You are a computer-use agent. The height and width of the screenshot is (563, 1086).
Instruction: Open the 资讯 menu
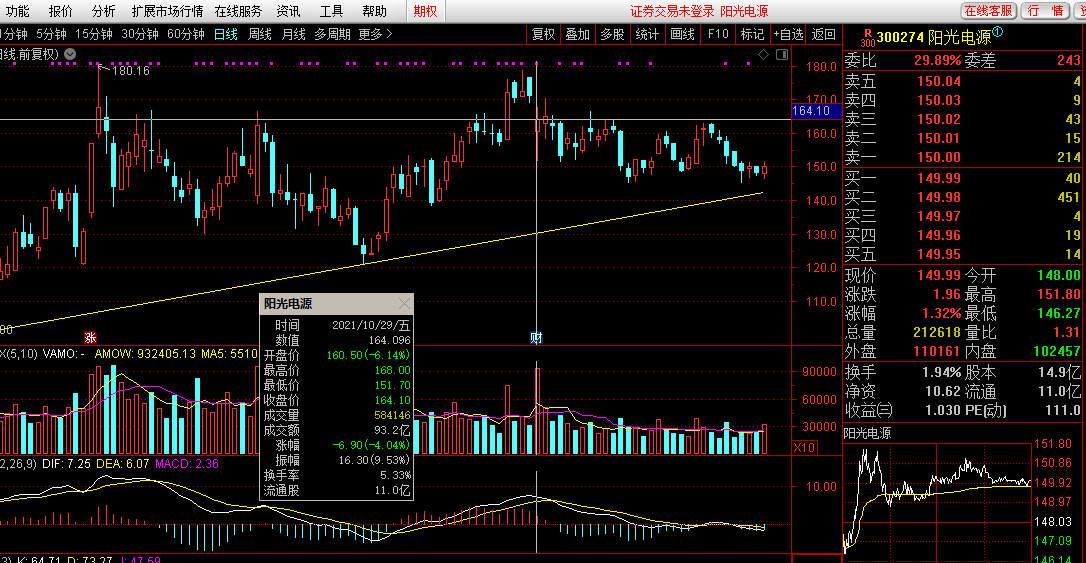click(x=288, y=11)
